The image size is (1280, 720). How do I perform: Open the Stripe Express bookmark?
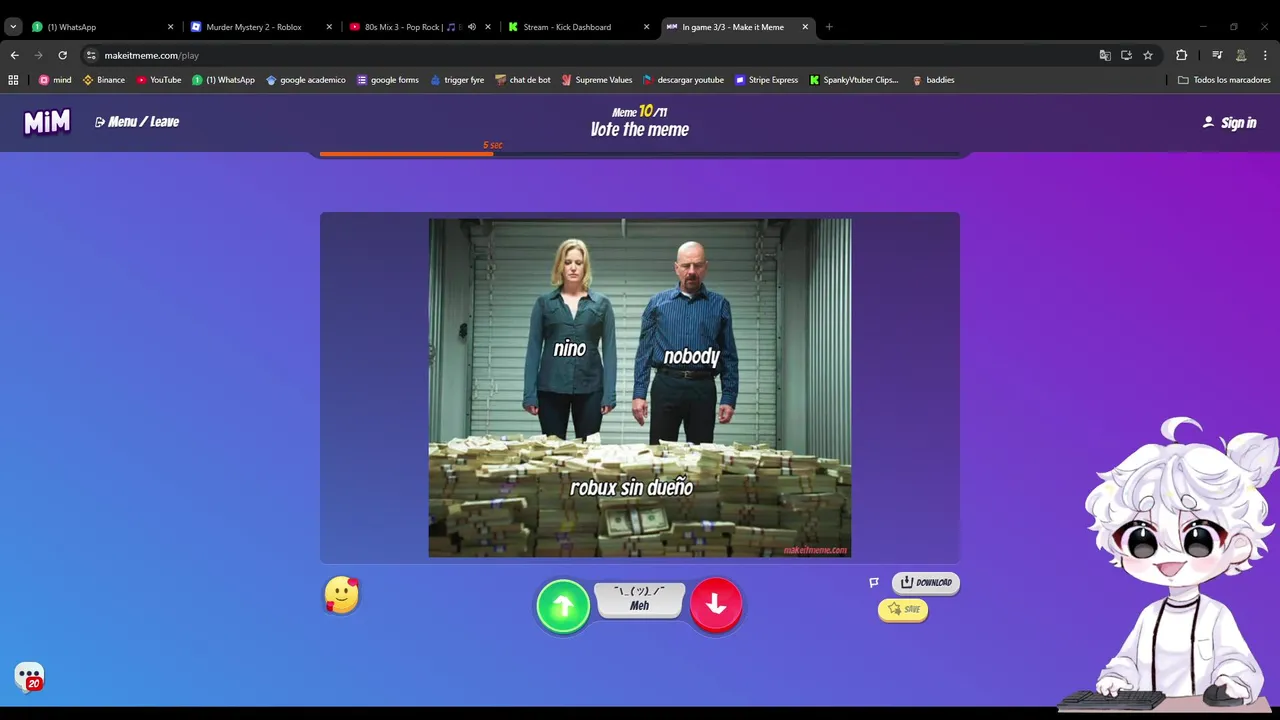(x=766, y=80)
